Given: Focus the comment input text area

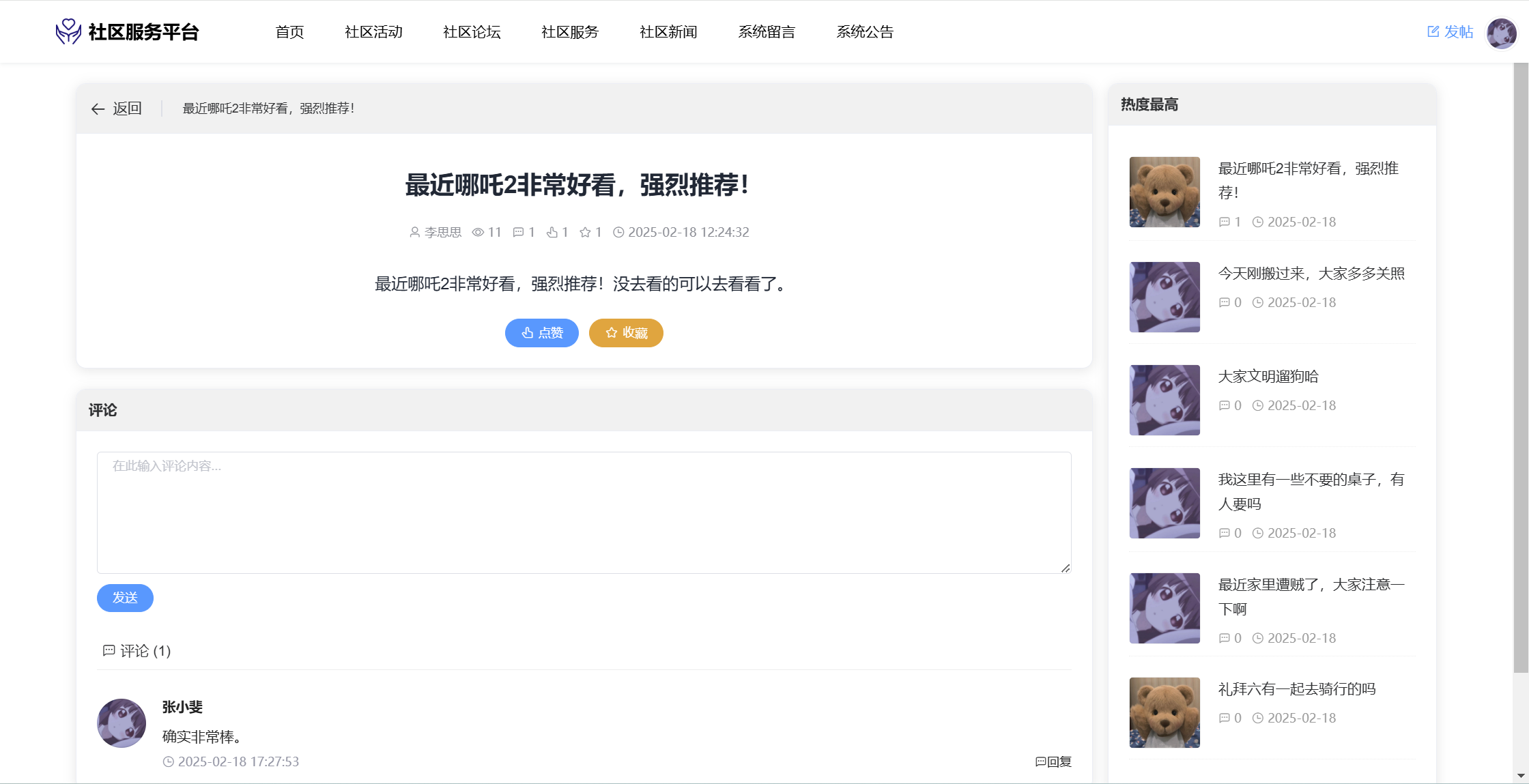Looking at the screenshot, I should tap(584, 512).
